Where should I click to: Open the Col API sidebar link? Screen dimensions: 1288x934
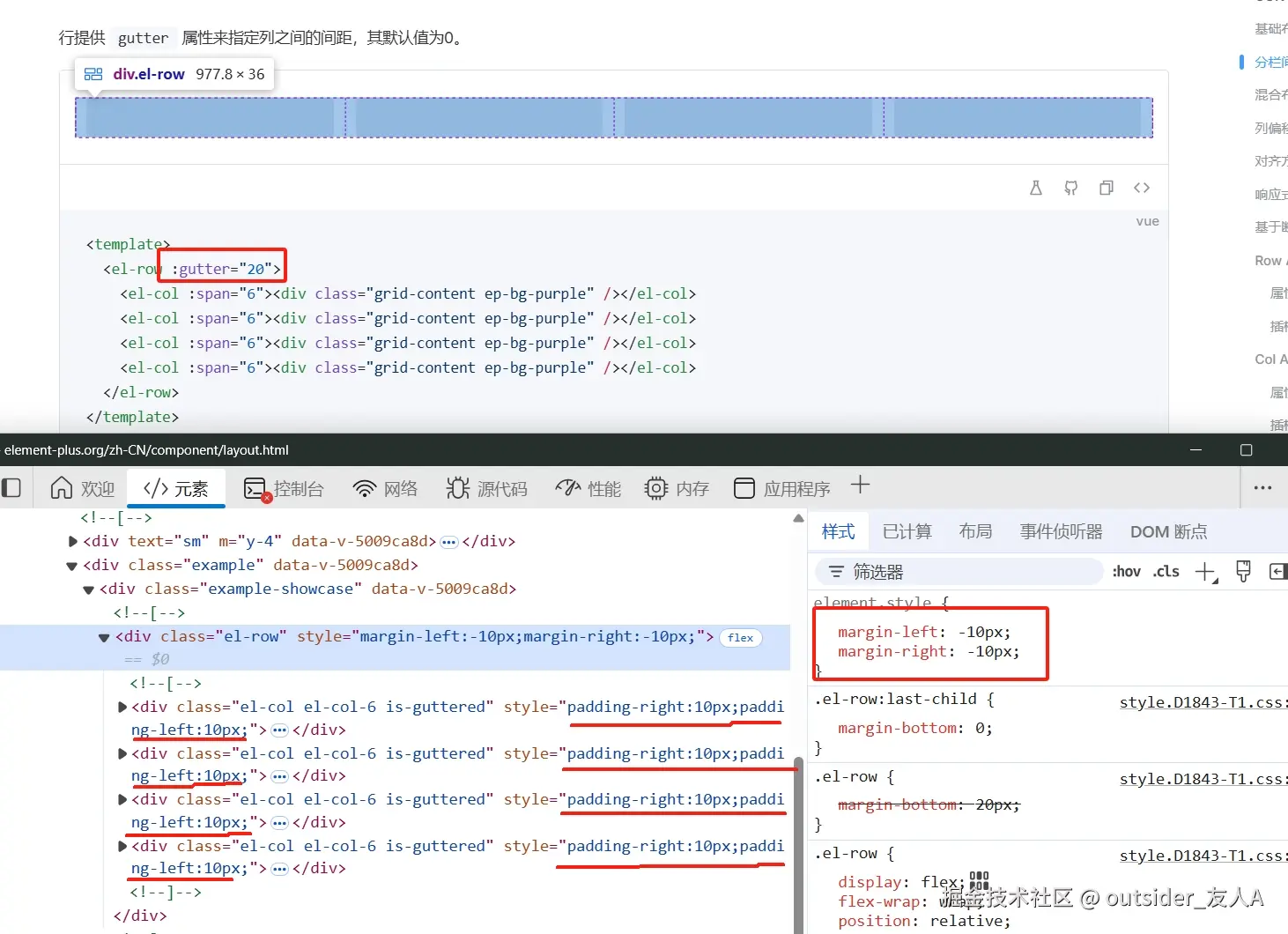pos(1271,360)
